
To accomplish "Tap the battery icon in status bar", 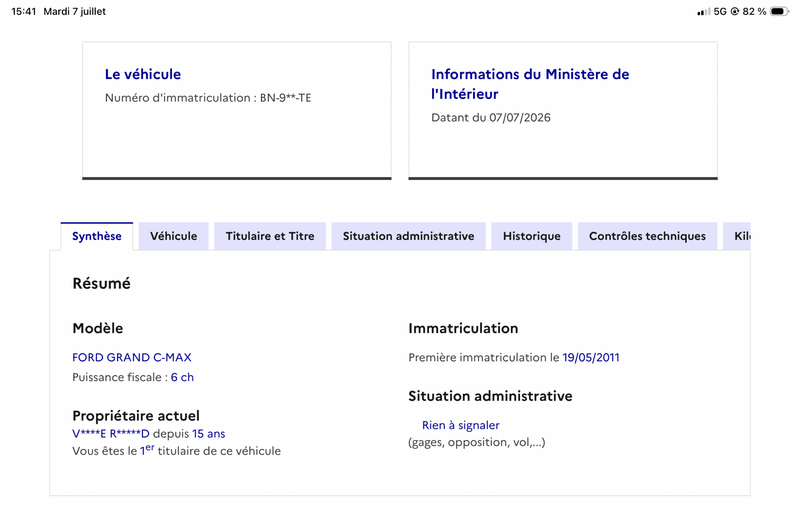I will (x=779, y=11).
